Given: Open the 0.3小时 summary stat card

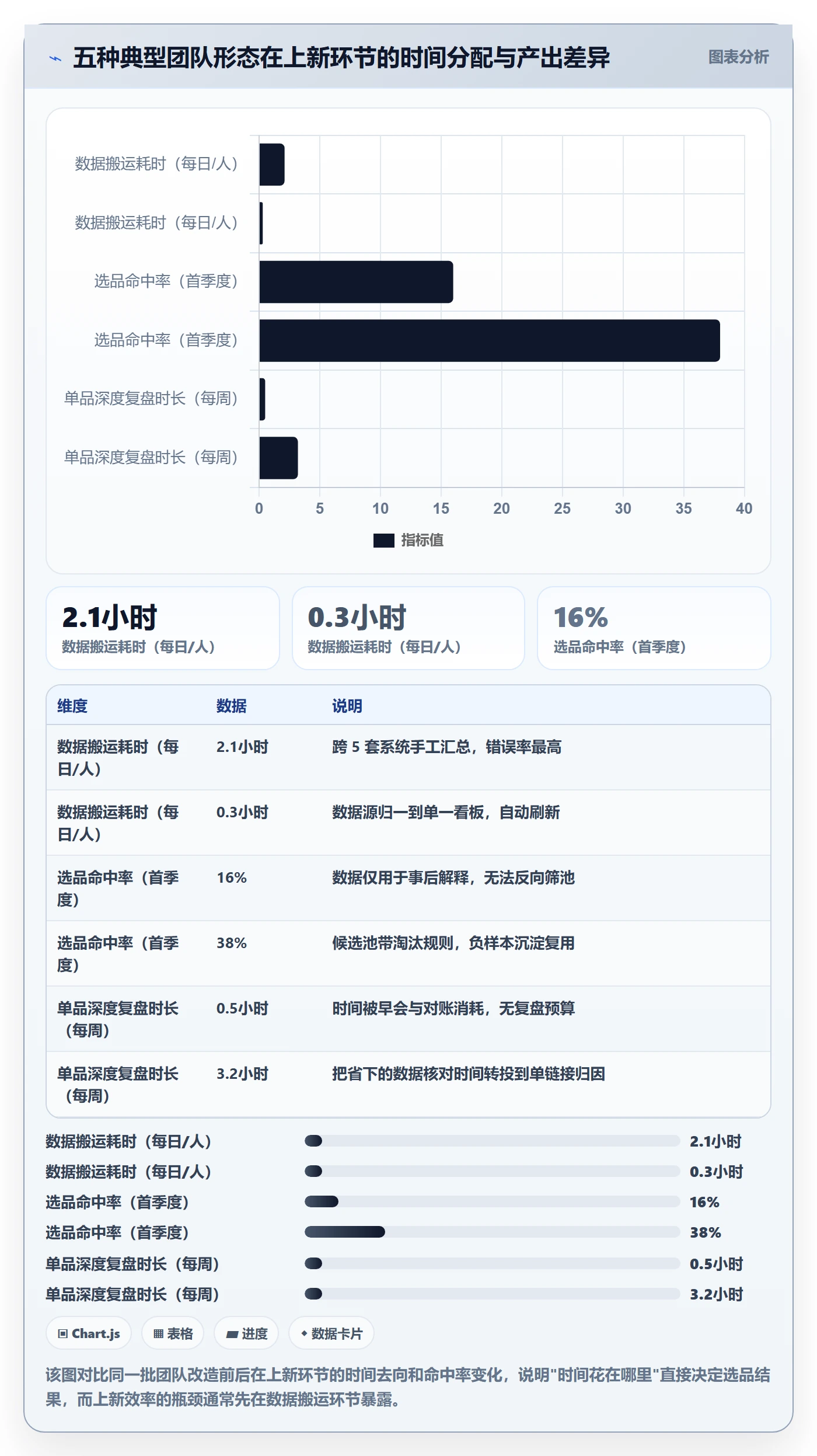Looking at the screenshot, I should coord(408,628).
